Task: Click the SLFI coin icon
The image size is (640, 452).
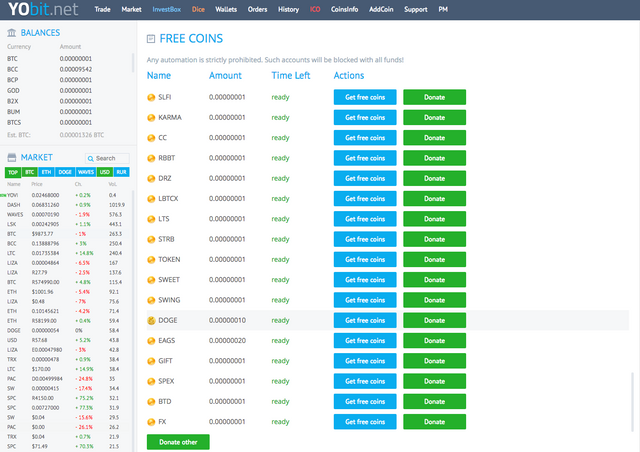Action: pyautogui.click(x=151, y=97)
